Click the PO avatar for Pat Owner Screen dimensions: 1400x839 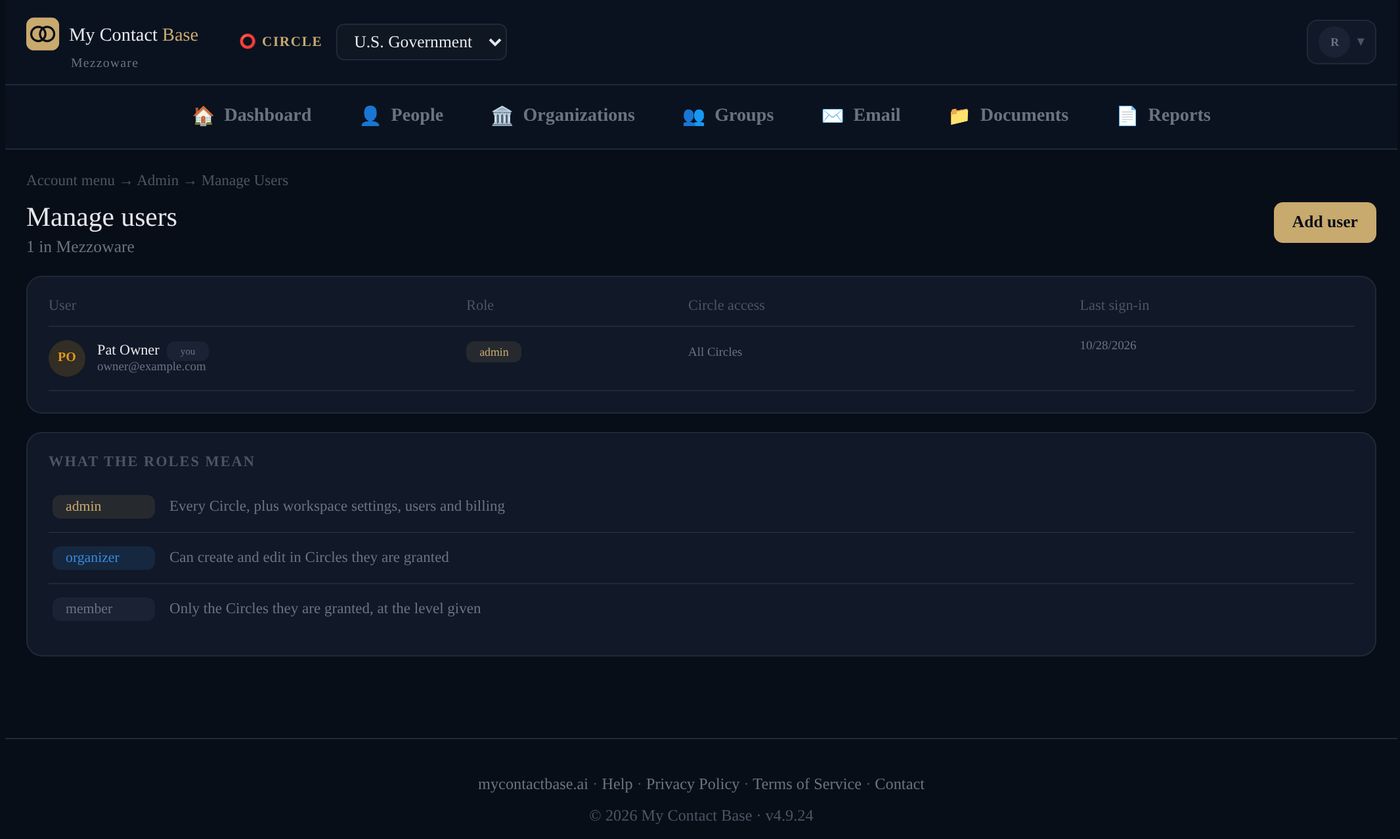pyautogui.click(x=67, y=358)
